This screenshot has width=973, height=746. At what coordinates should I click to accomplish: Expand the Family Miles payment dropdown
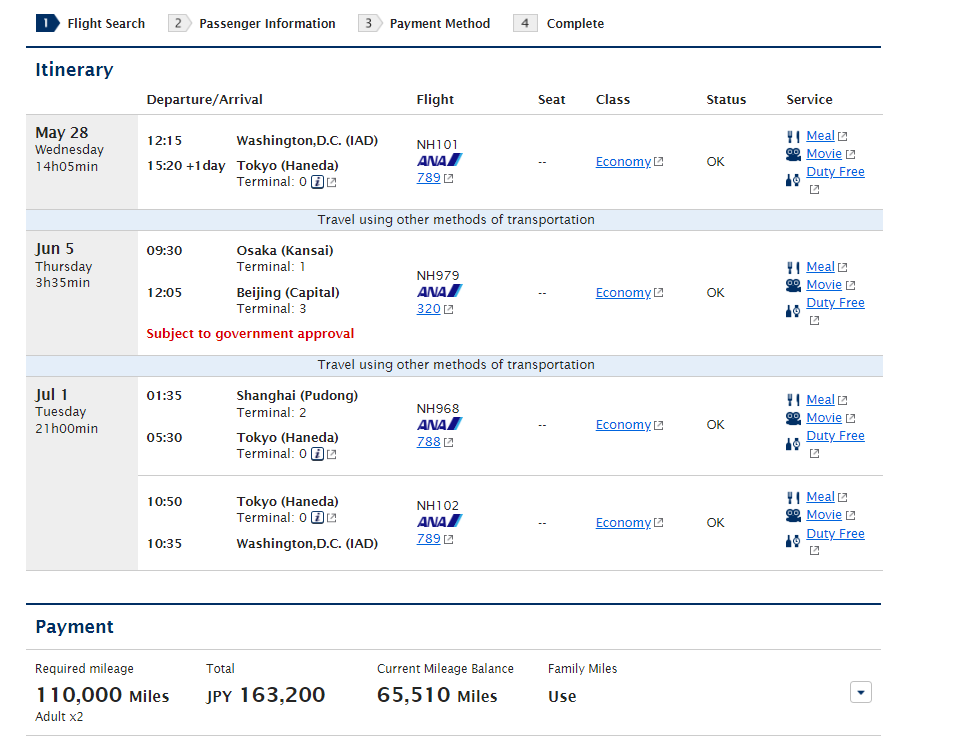click(860, 692)
